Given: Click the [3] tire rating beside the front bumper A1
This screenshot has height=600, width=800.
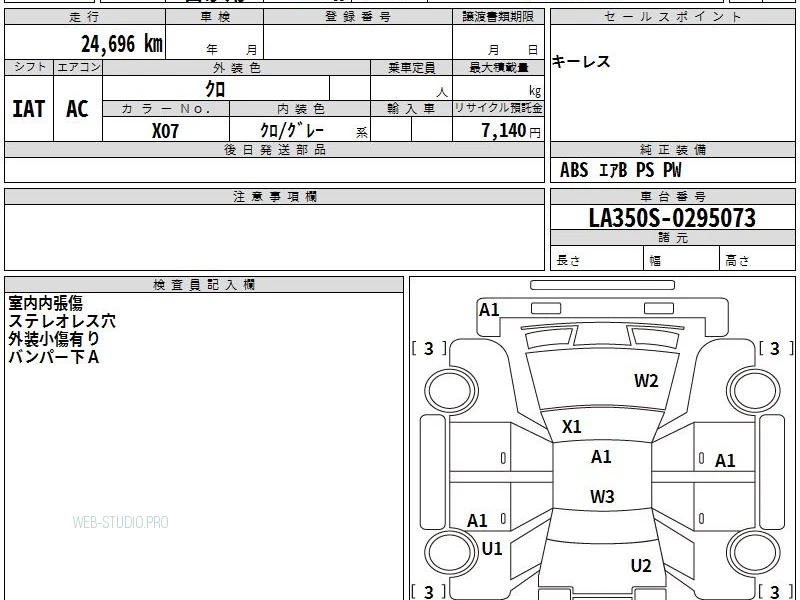Looking at the screenshot, I should click(429, 349).
